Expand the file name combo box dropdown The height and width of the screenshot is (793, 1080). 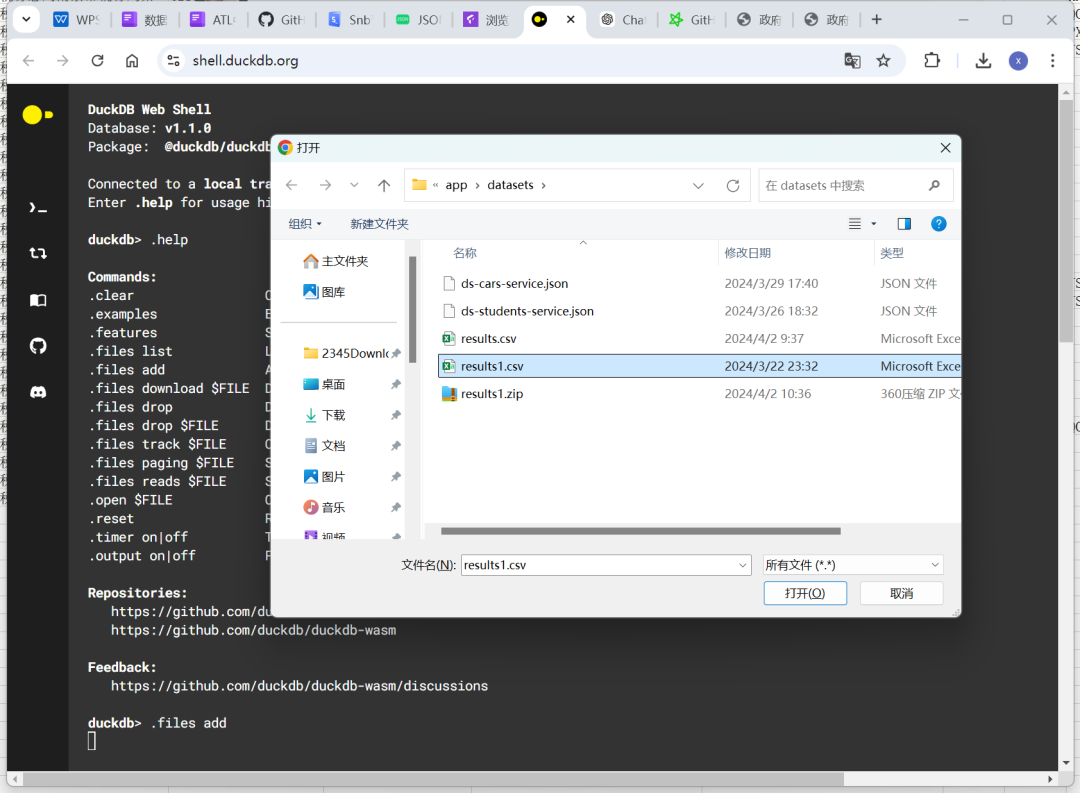741,564
